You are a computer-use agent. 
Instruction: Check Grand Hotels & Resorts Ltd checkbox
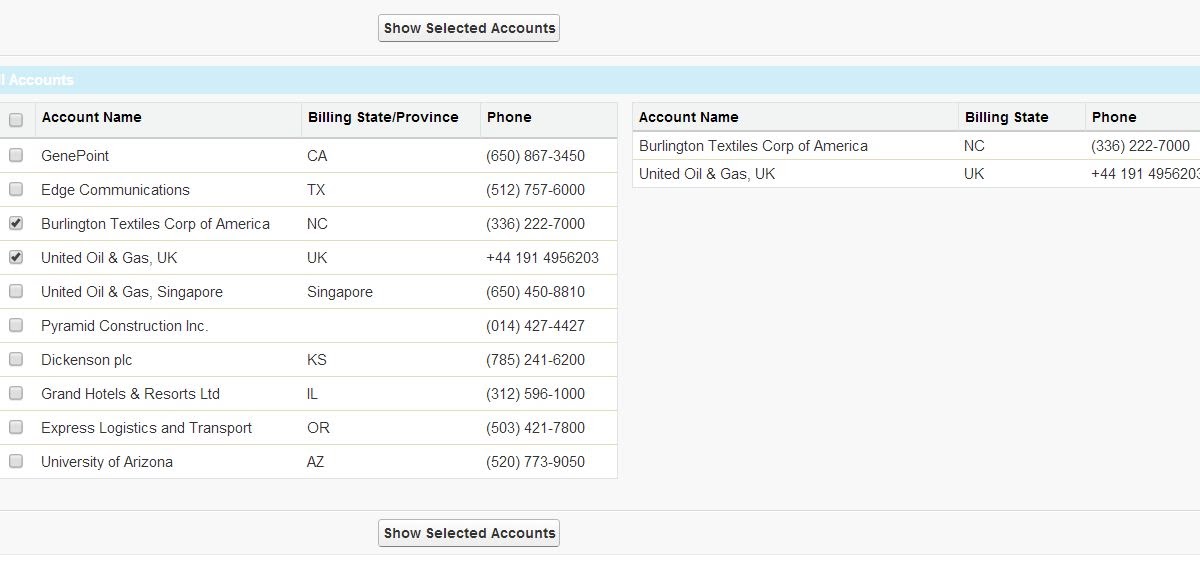click(16, 393)
